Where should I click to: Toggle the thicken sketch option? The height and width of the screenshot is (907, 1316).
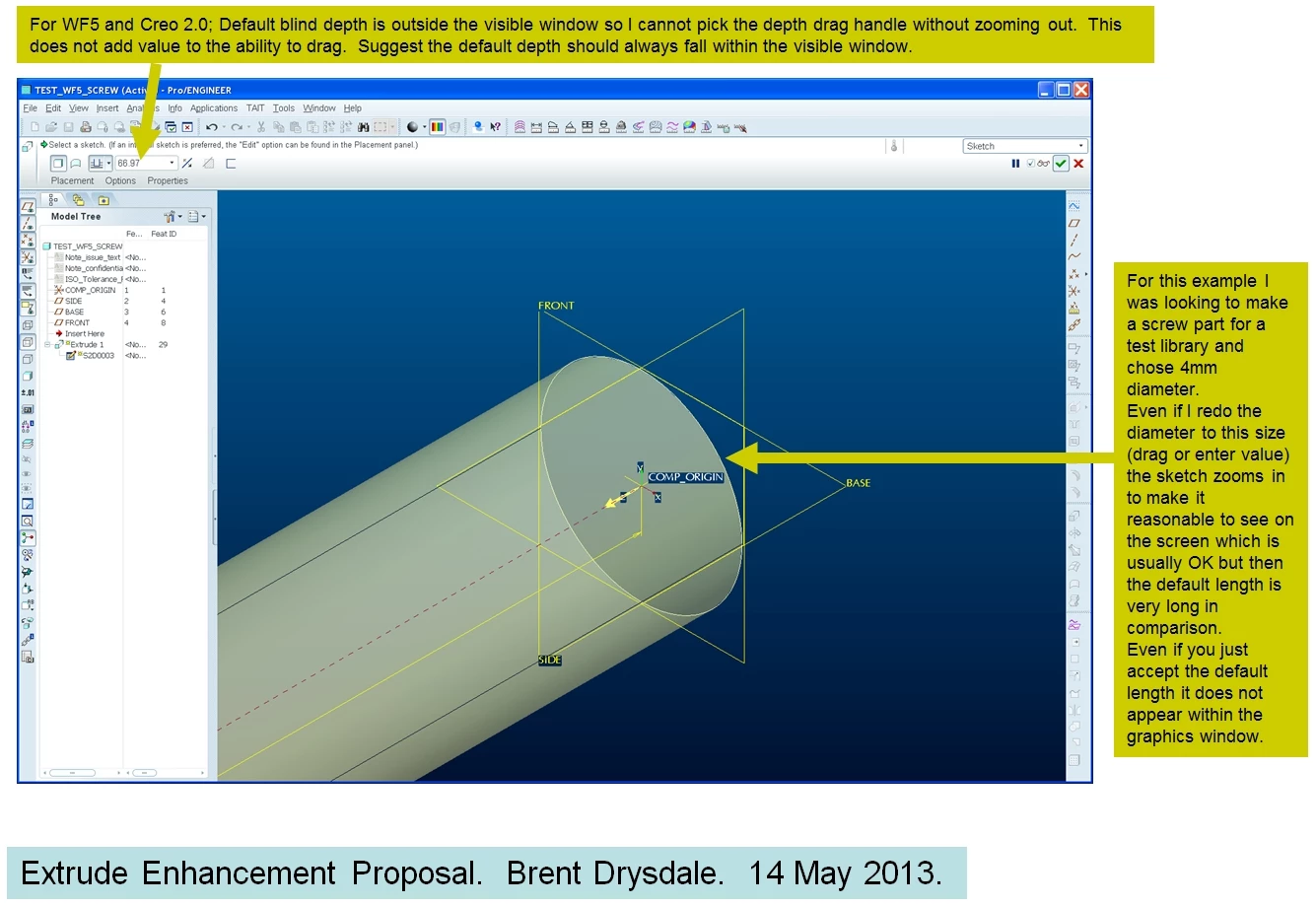[231, 164]
